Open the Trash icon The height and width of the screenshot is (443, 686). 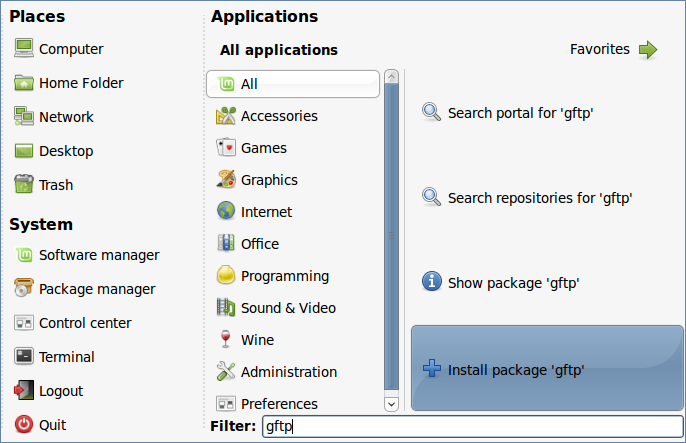tap(24, 184)
